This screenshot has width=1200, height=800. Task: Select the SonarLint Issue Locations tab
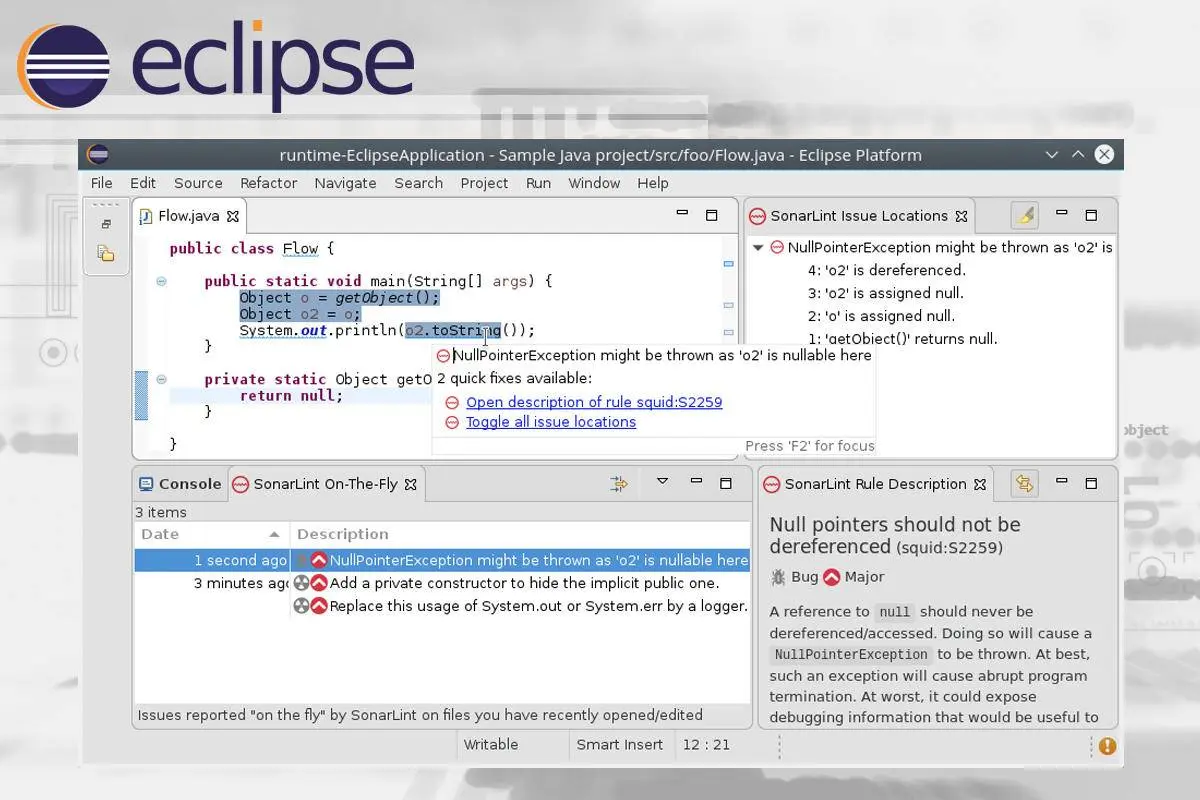tap(859, 216)
